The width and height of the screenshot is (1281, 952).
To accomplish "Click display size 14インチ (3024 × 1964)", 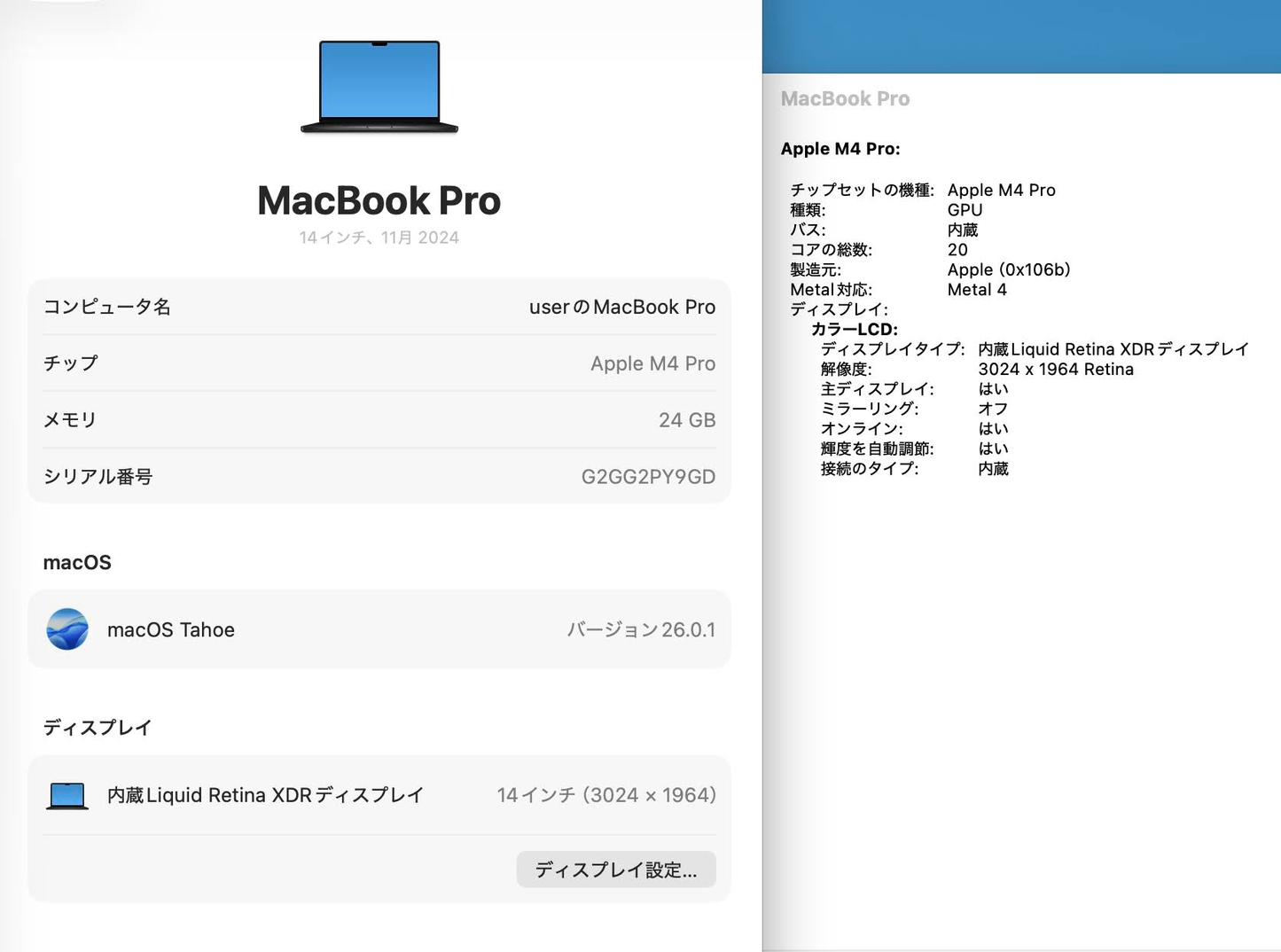I will (606, 796).
